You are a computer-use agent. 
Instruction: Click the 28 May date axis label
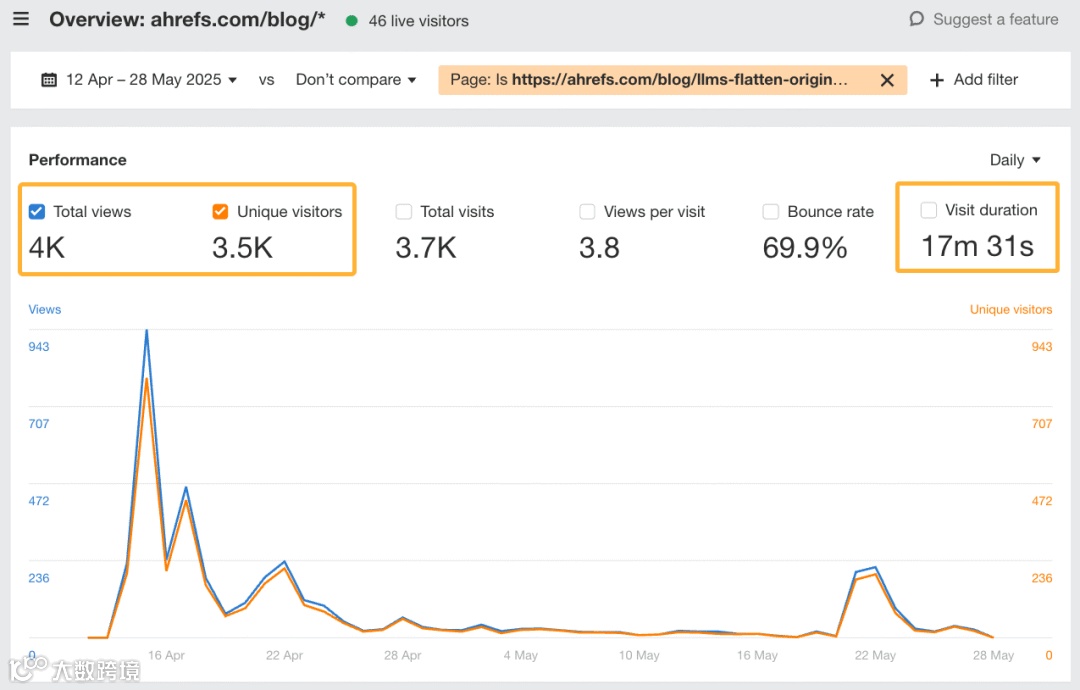coord(993,655)
